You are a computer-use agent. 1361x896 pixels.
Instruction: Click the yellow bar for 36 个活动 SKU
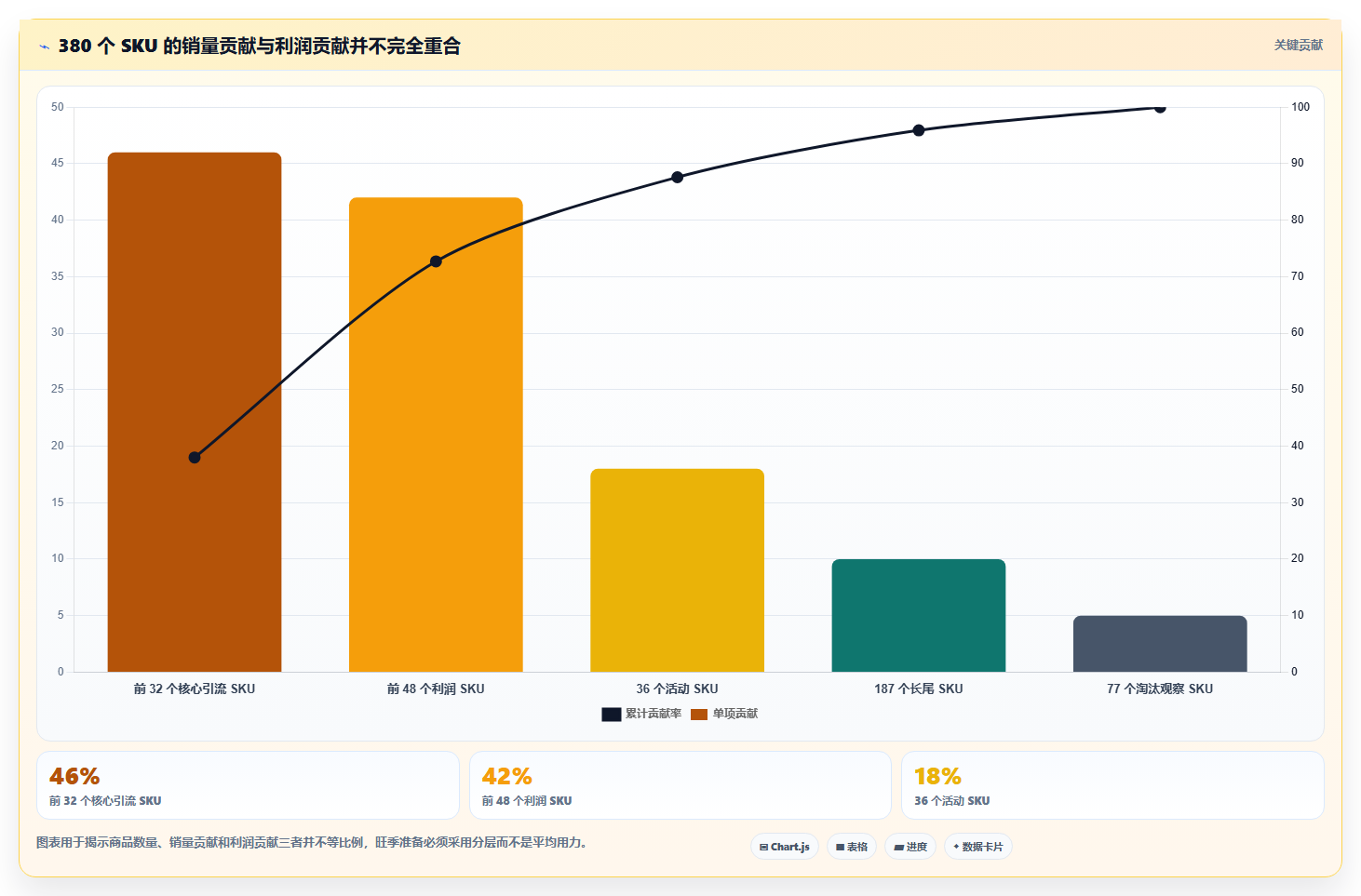677,570
